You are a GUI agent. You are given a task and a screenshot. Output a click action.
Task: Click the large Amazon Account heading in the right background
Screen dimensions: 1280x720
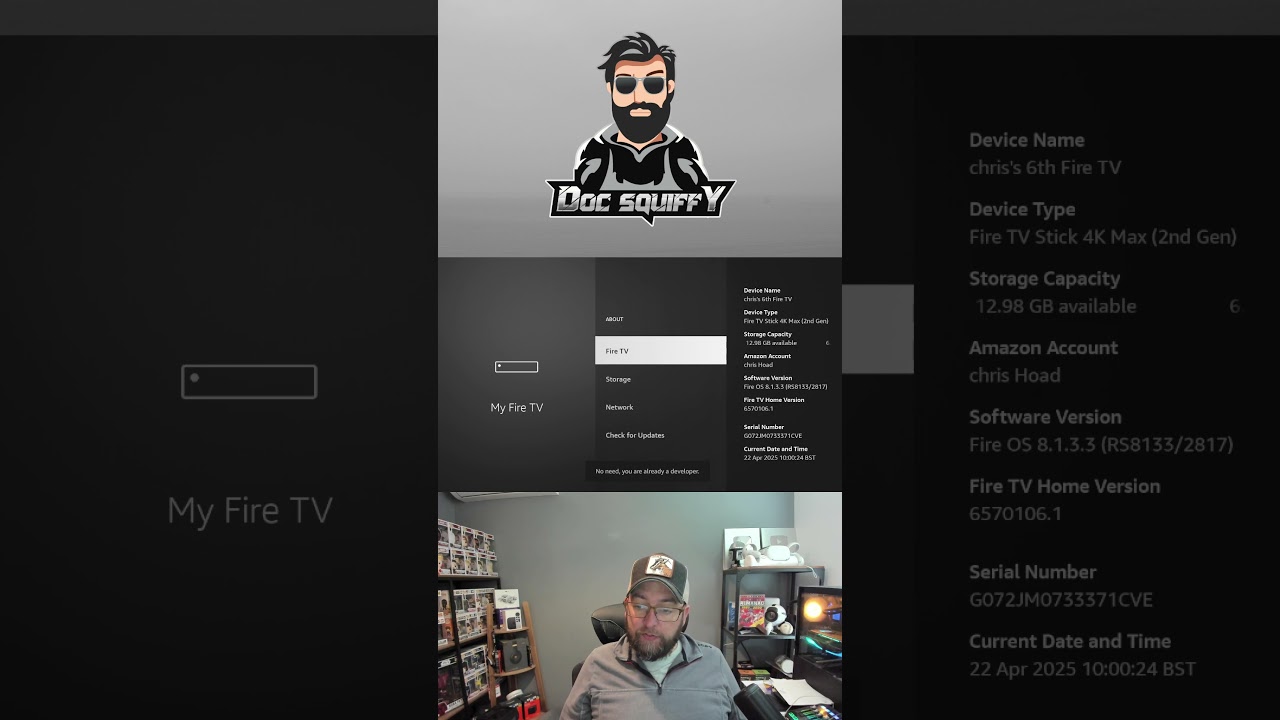1043,348
